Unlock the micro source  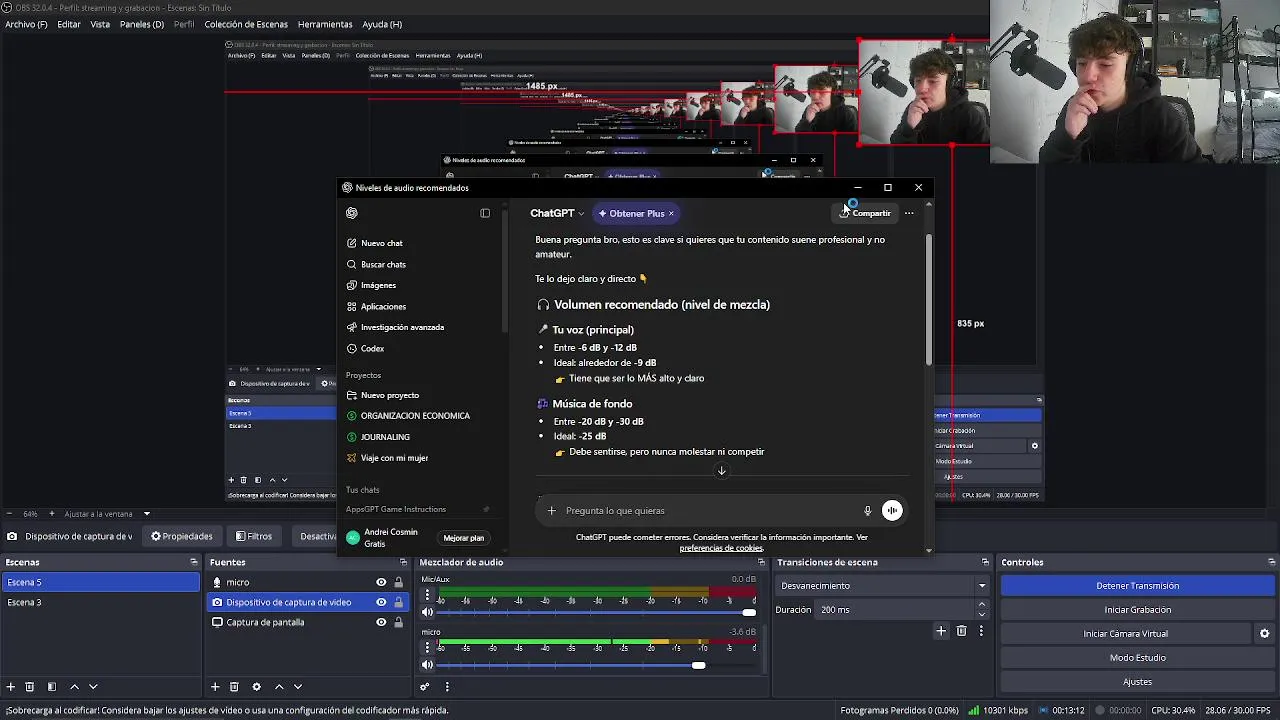398,583
